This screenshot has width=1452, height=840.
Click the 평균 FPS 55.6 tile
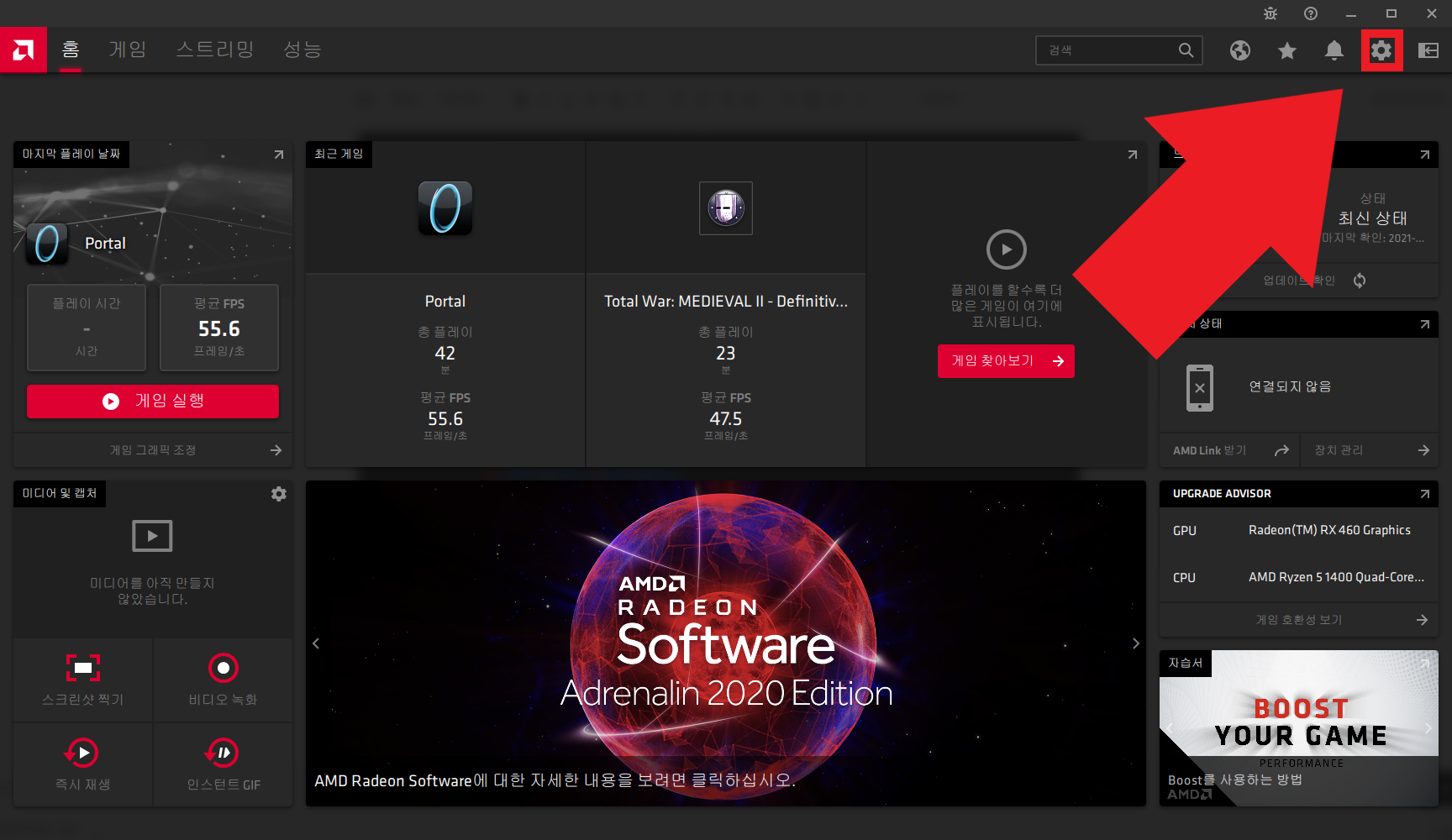pyautogui.click(x=219, y=328)
